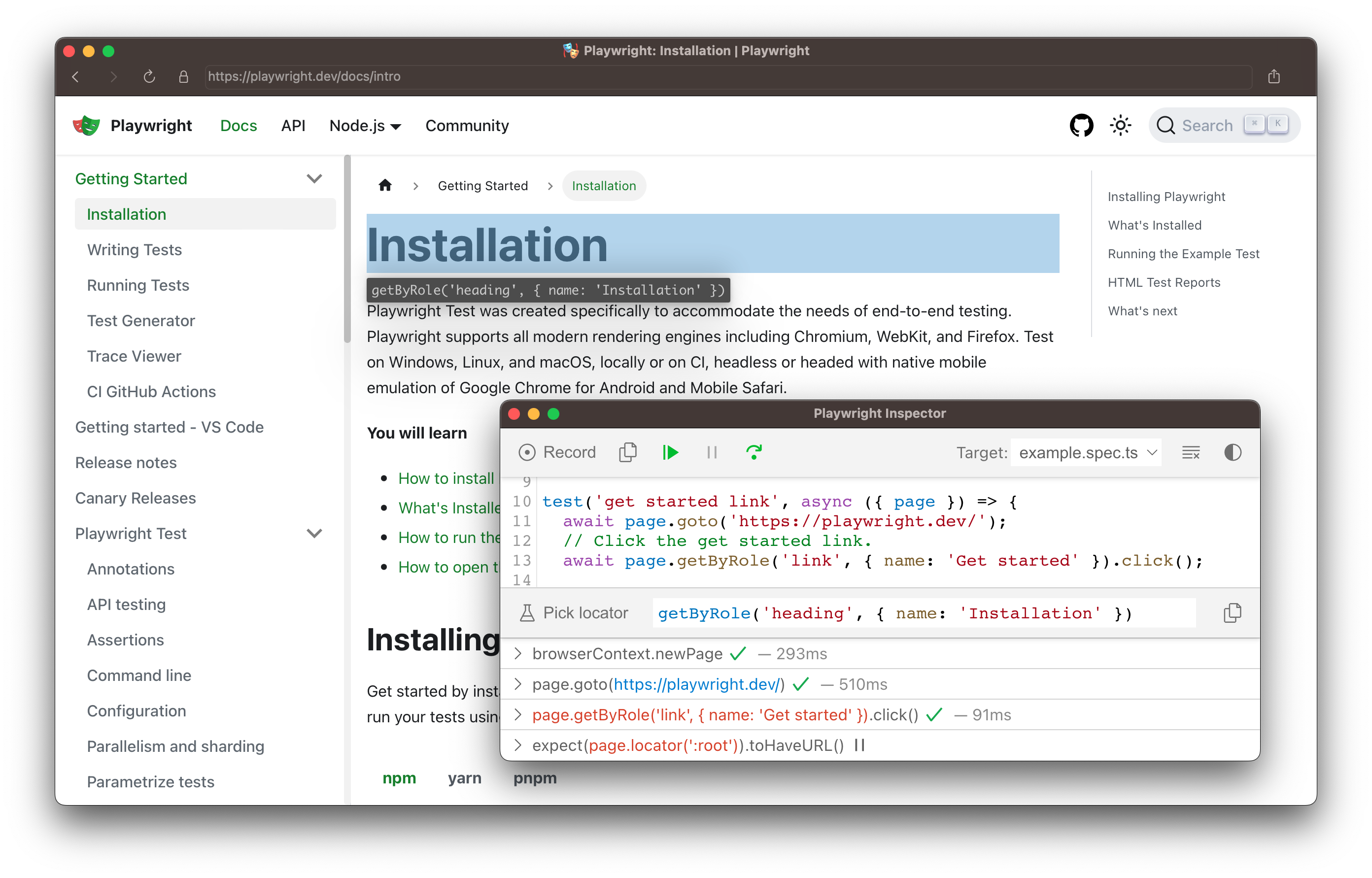Click the Node.js dropdown in top navigation
This screenshot has width=1372, height=878.
pos(365,126)
